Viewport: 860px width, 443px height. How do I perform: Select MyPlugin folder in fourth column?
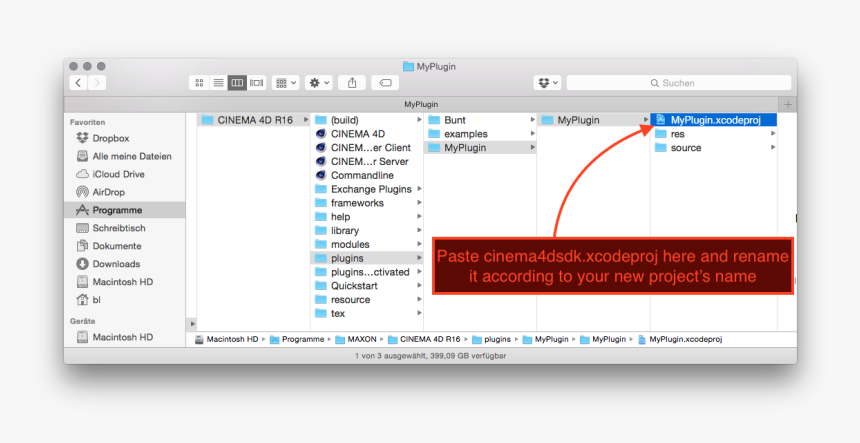593,120
